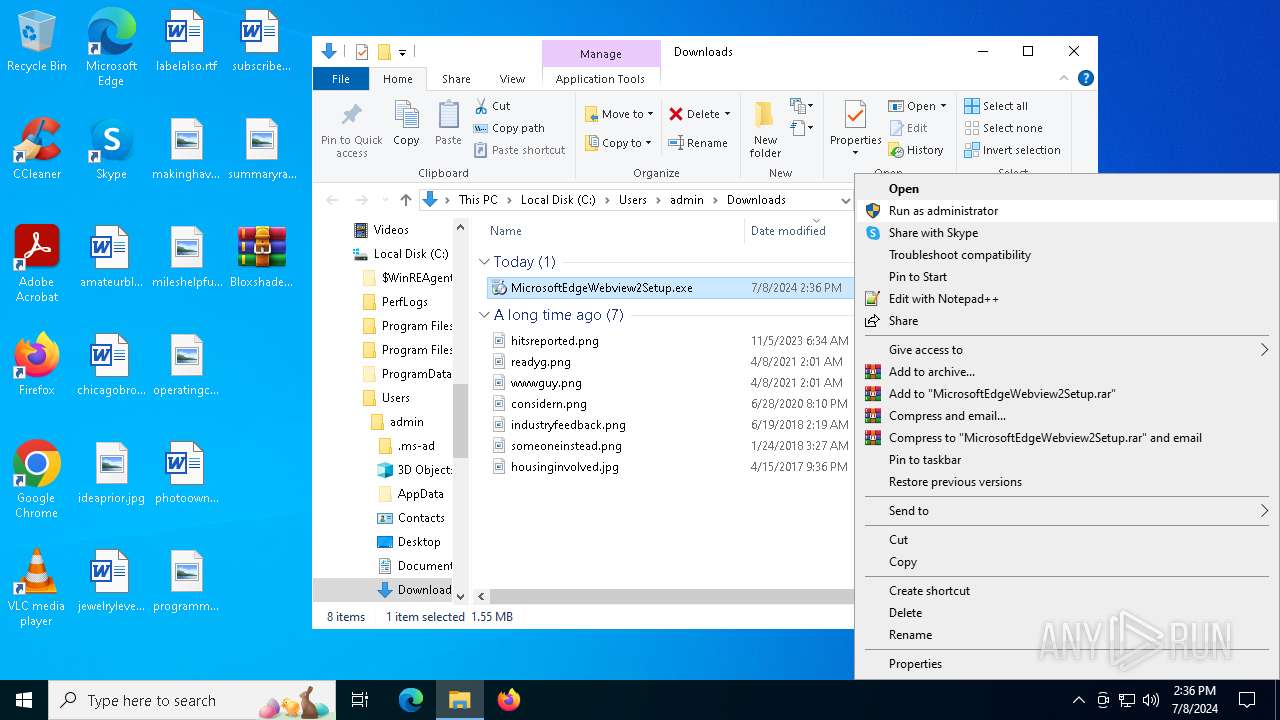The width and height of the screenshot is (1280, 720).
Task: Click the red Delete ribbon icon
Action: tap(676, 114)
